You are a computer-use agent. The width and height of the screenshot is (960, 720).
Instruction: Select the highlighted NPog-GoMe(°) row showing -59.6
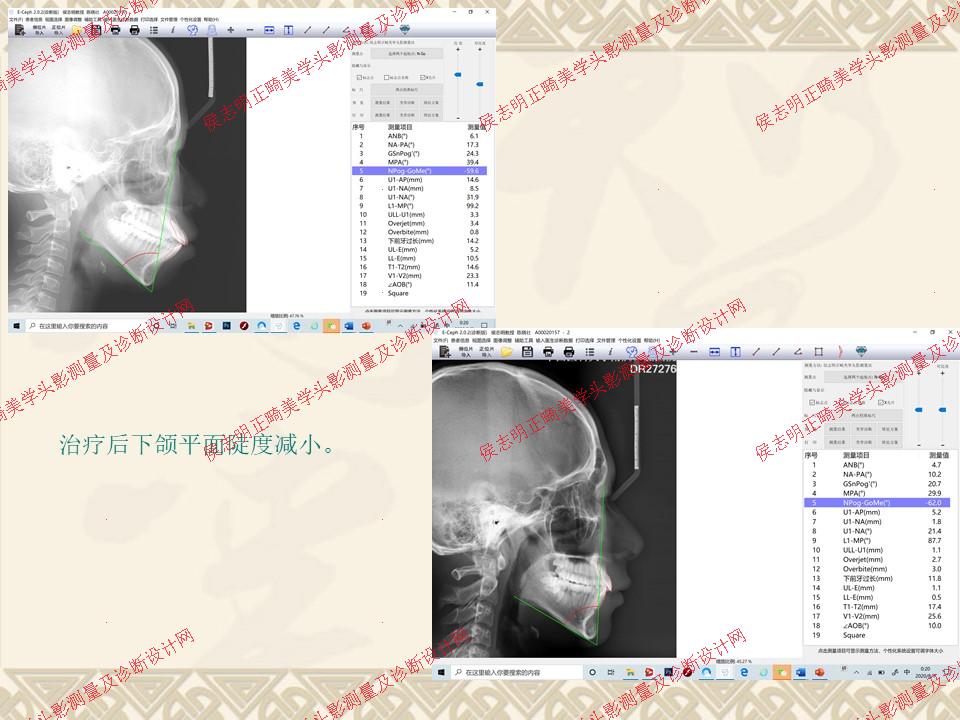click(419, 171)
